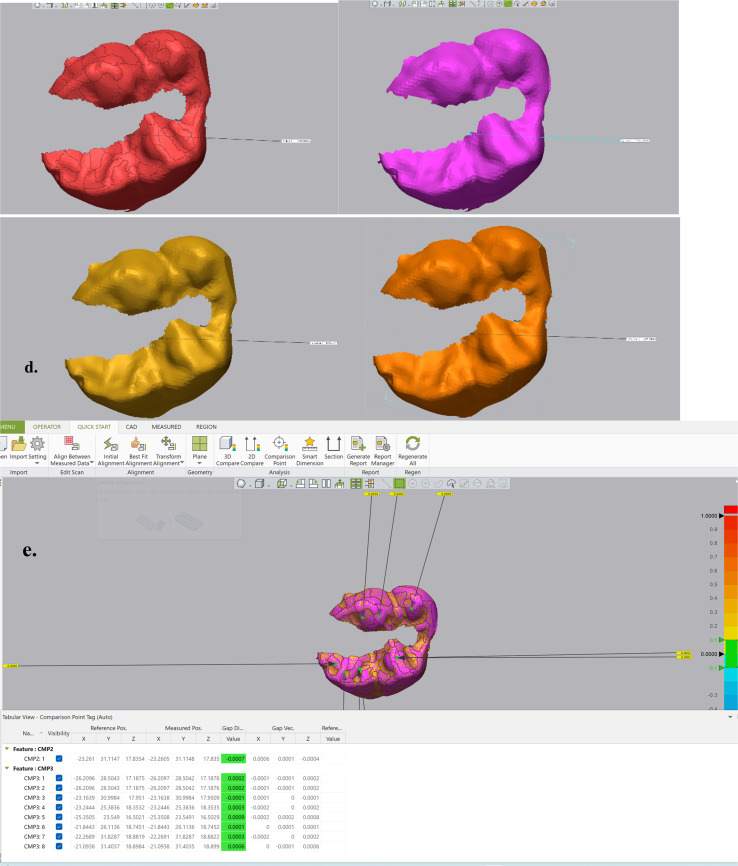Select the QUICK START tab
The image size is (738, 866).
pyautogui.click(x=94, y=427)
